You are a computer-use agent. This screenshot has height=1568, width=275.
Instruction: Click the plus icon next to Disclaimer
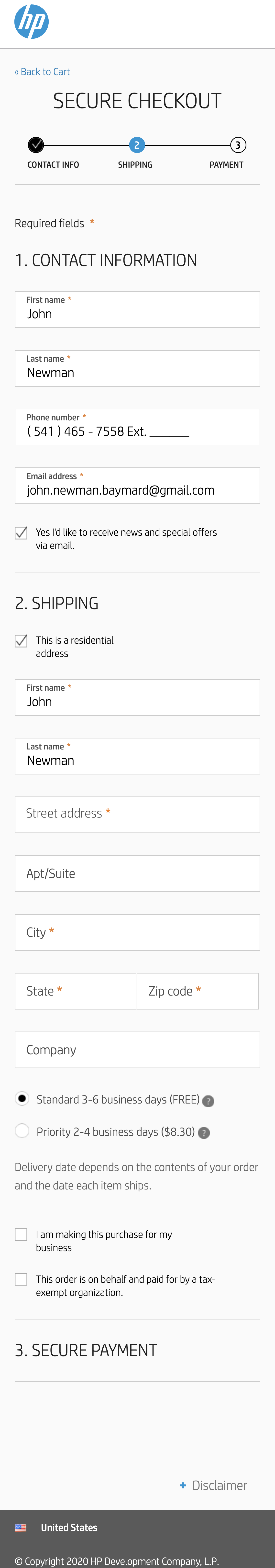(x=183, y=1485)
